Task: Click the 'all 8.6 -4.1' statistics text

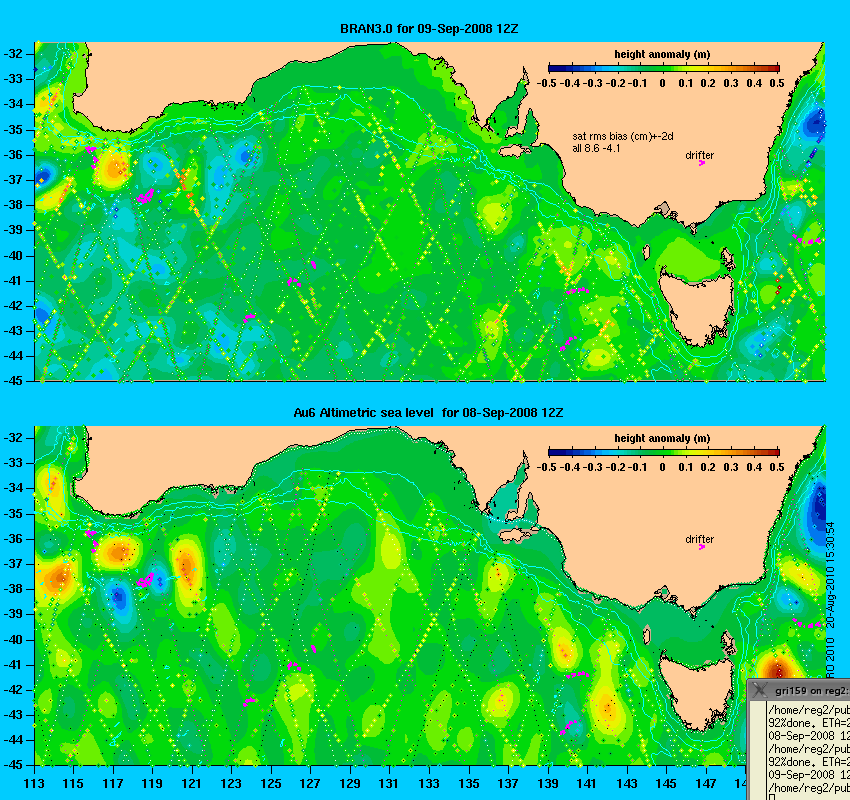Action: coord(596,148)
